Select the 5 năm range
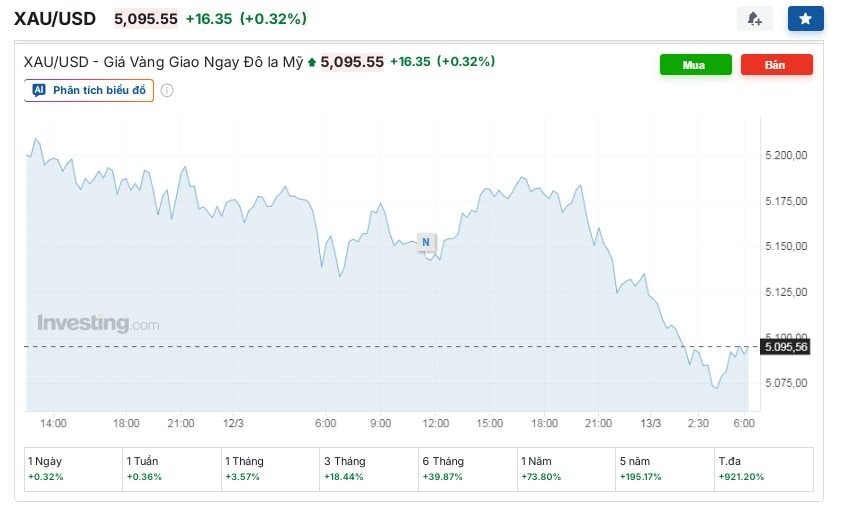 tap(663, 468)
